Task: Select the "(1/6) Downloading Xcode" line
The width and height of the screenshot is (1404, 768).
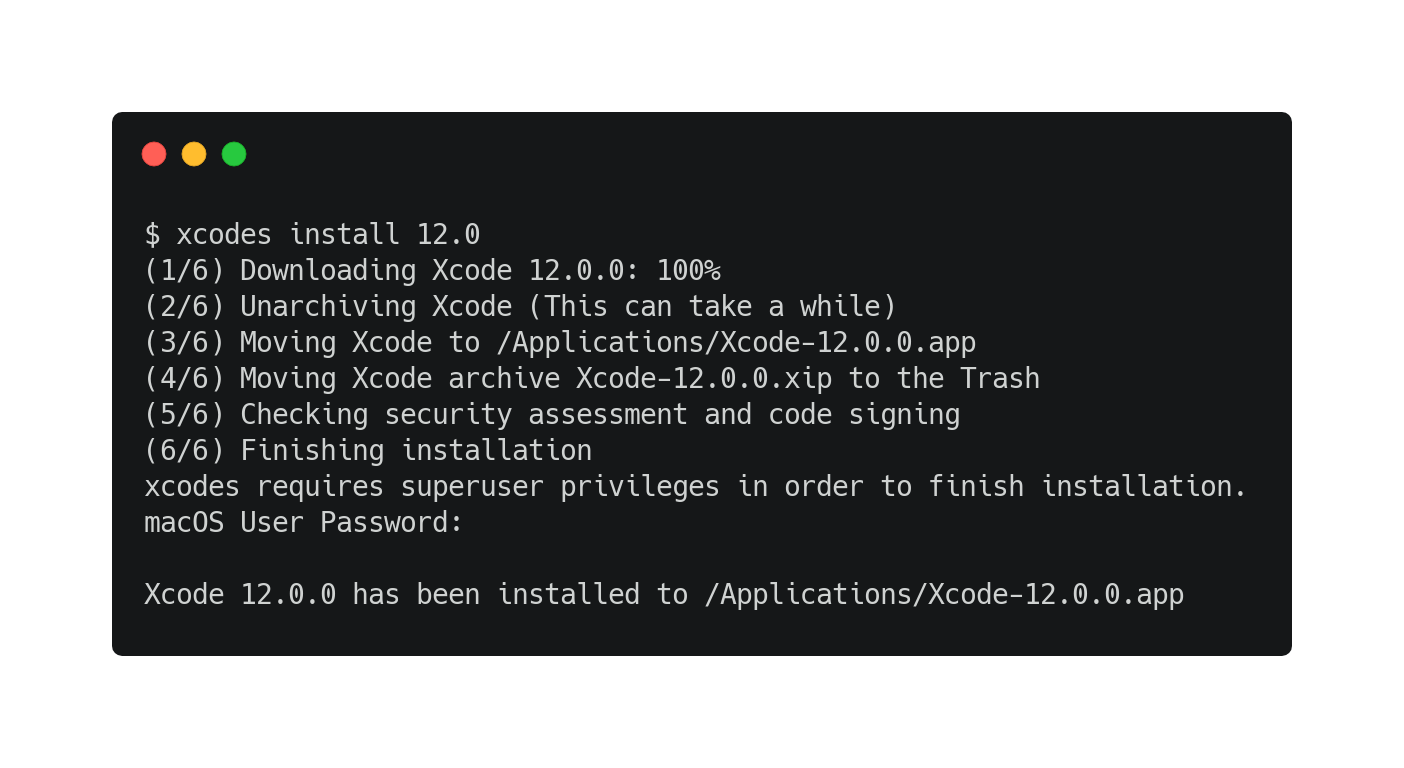Action: click(432, 271)
